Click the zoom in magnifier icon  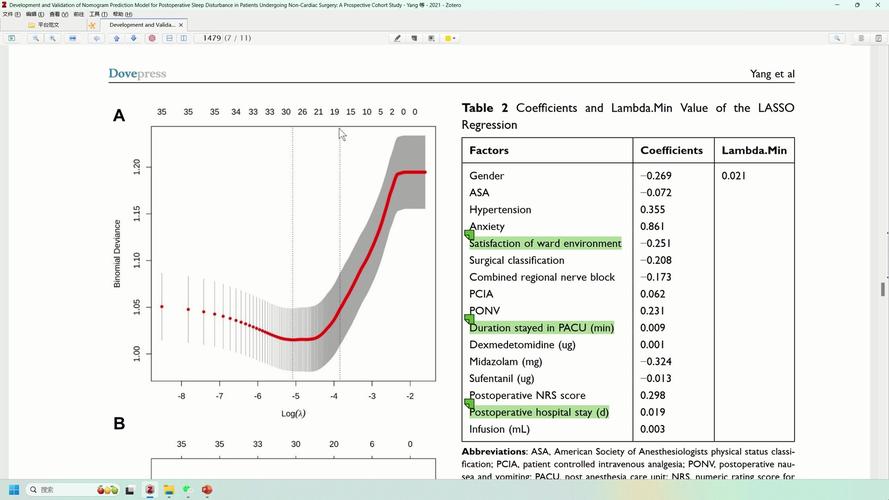pos(53,39)
